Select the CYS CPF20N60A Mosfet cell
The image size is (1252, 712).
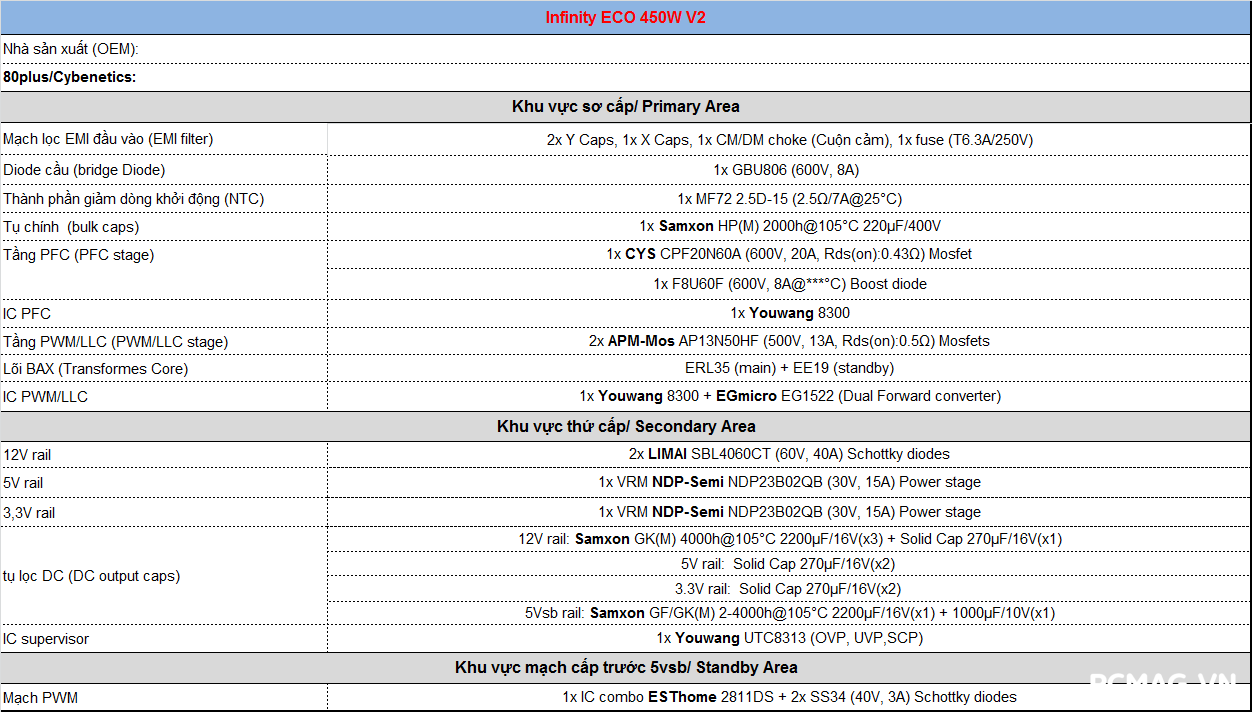pos(789,254)
